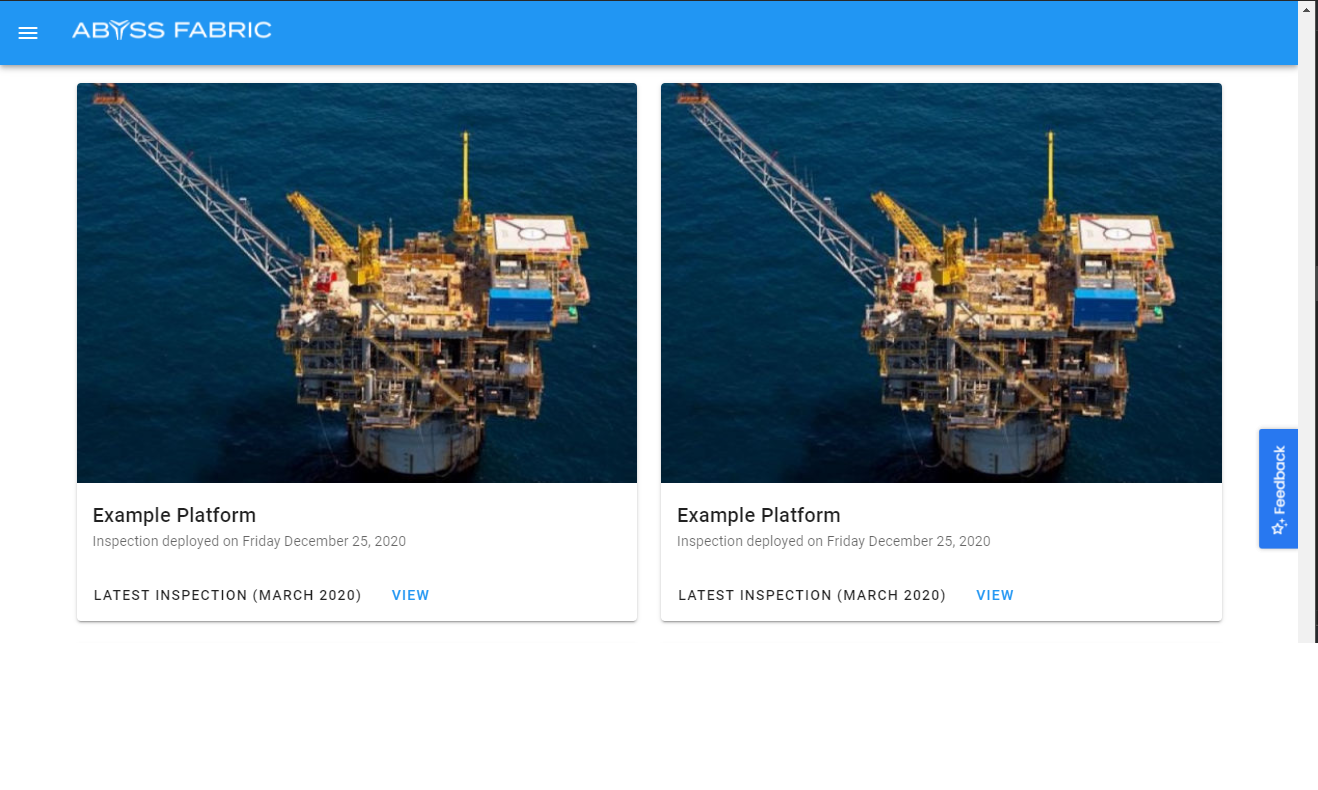Click the right card's inspection deployed date text
The height and width of the screenshot is (790, 1318).
point(833,541)
